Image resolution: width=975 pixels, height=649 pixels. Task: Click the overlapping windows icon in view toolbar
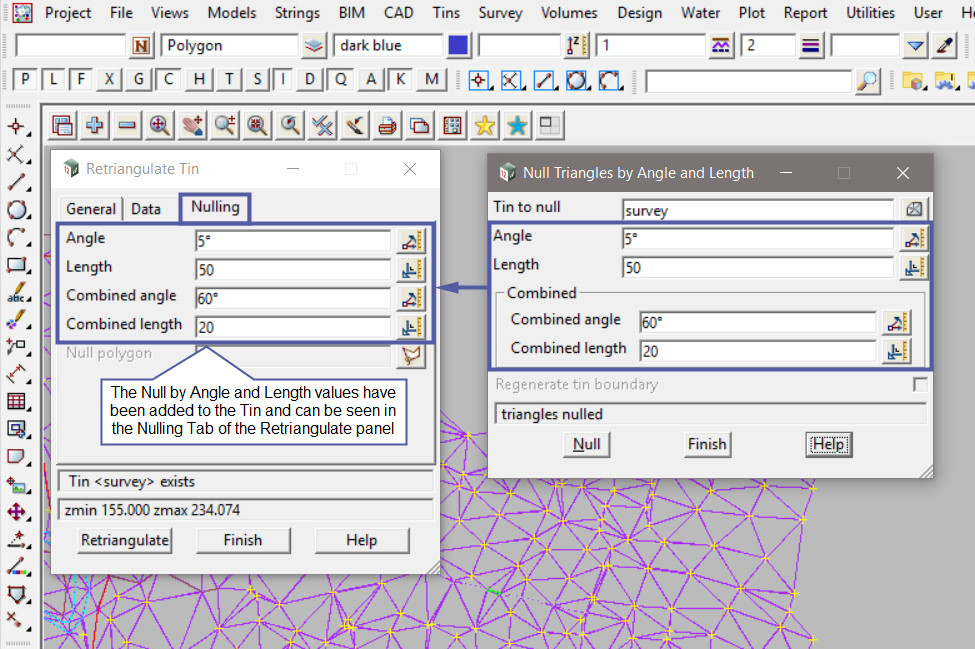pyautogui.click(x=420, y=126)
